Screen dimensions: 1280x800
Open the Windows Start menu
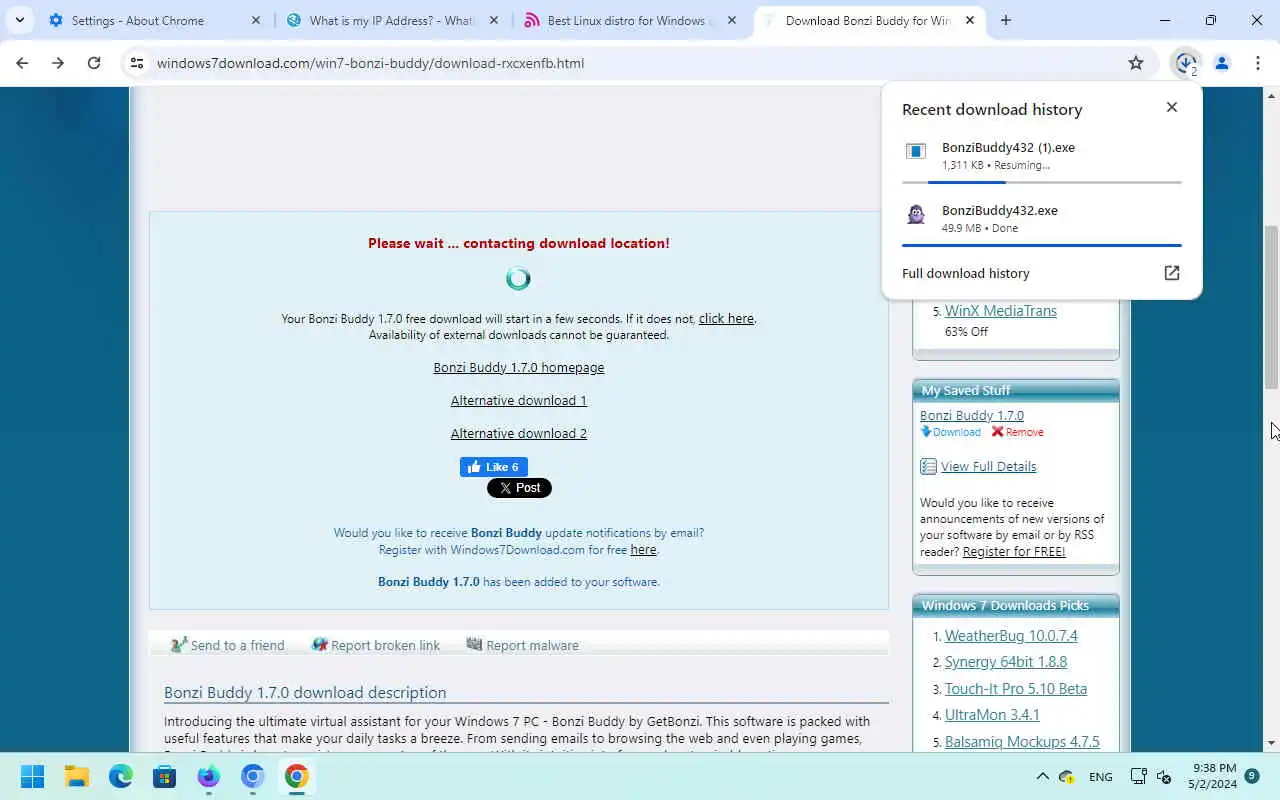point(32,776)
